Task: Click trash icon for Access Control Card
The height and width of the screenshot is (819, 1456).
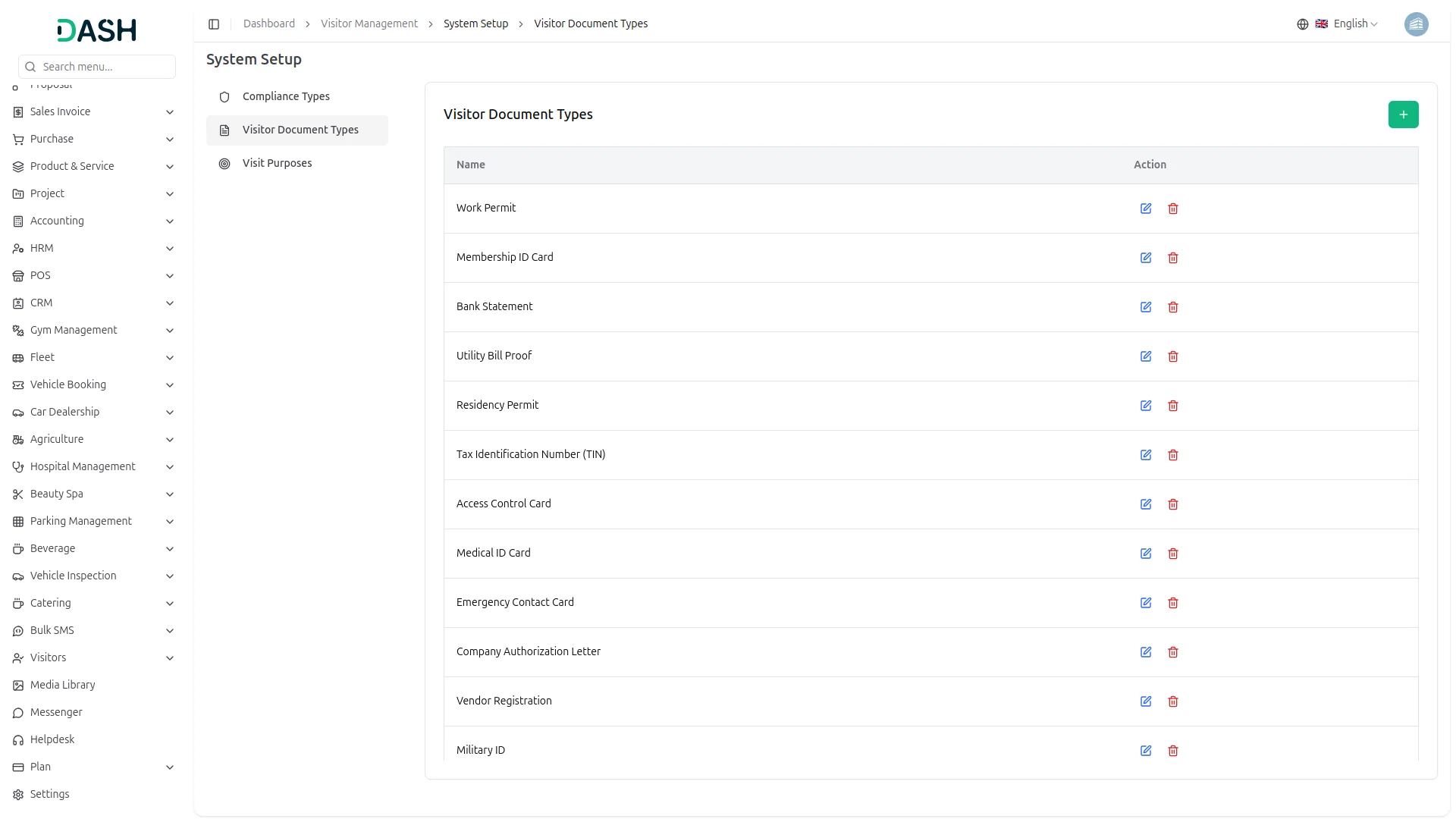Action: coord(1173,504)
